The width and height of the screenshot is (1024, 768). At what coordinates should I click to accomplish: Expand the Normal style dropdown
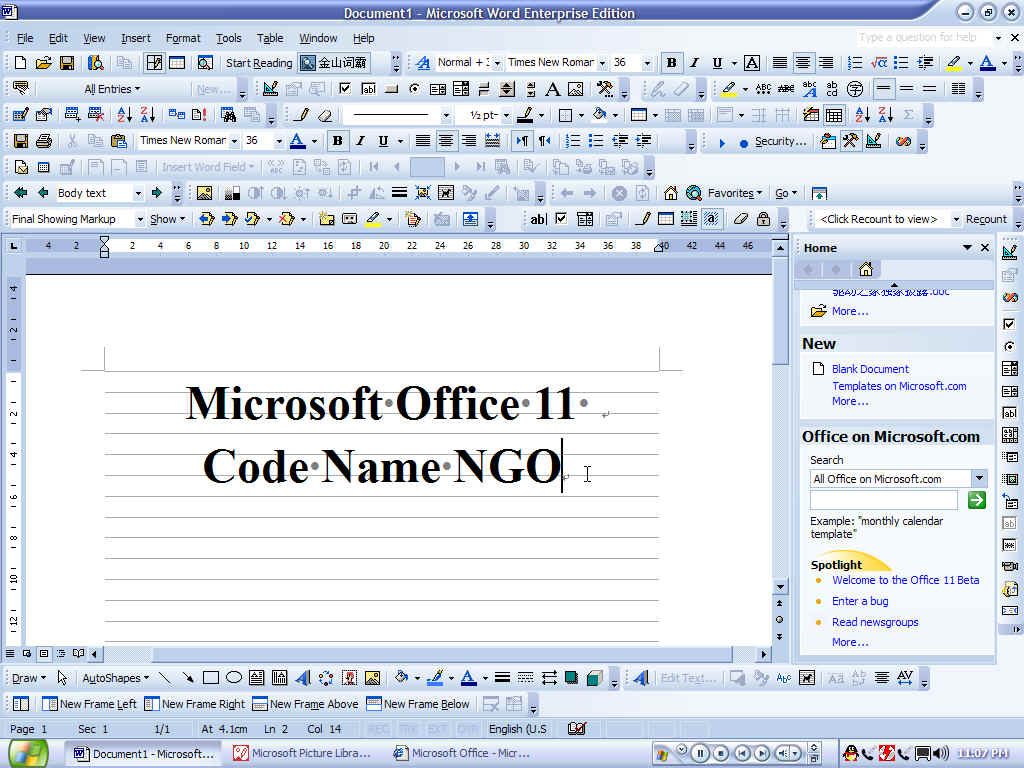497,63
